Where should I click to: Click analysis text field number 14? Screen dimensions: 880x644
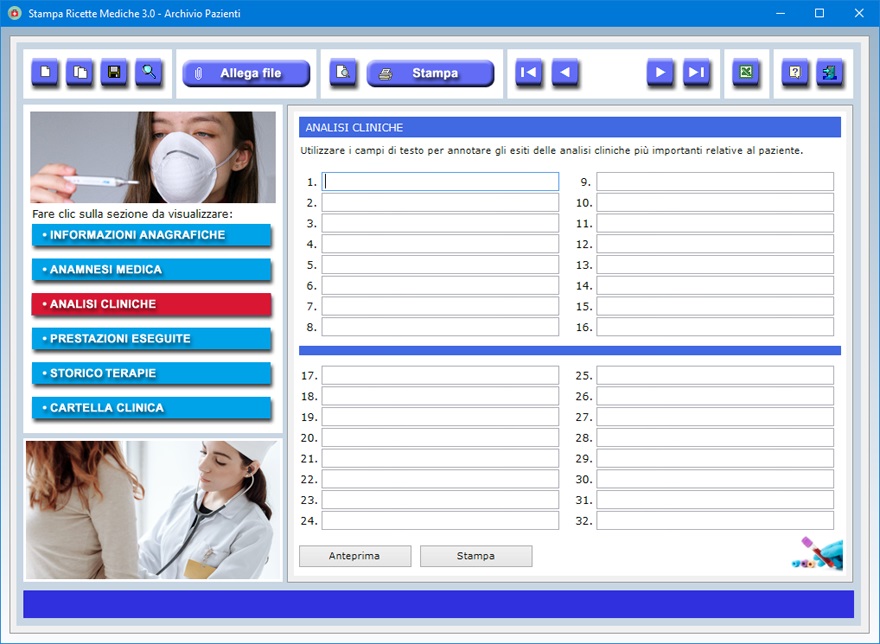[715, 286]
